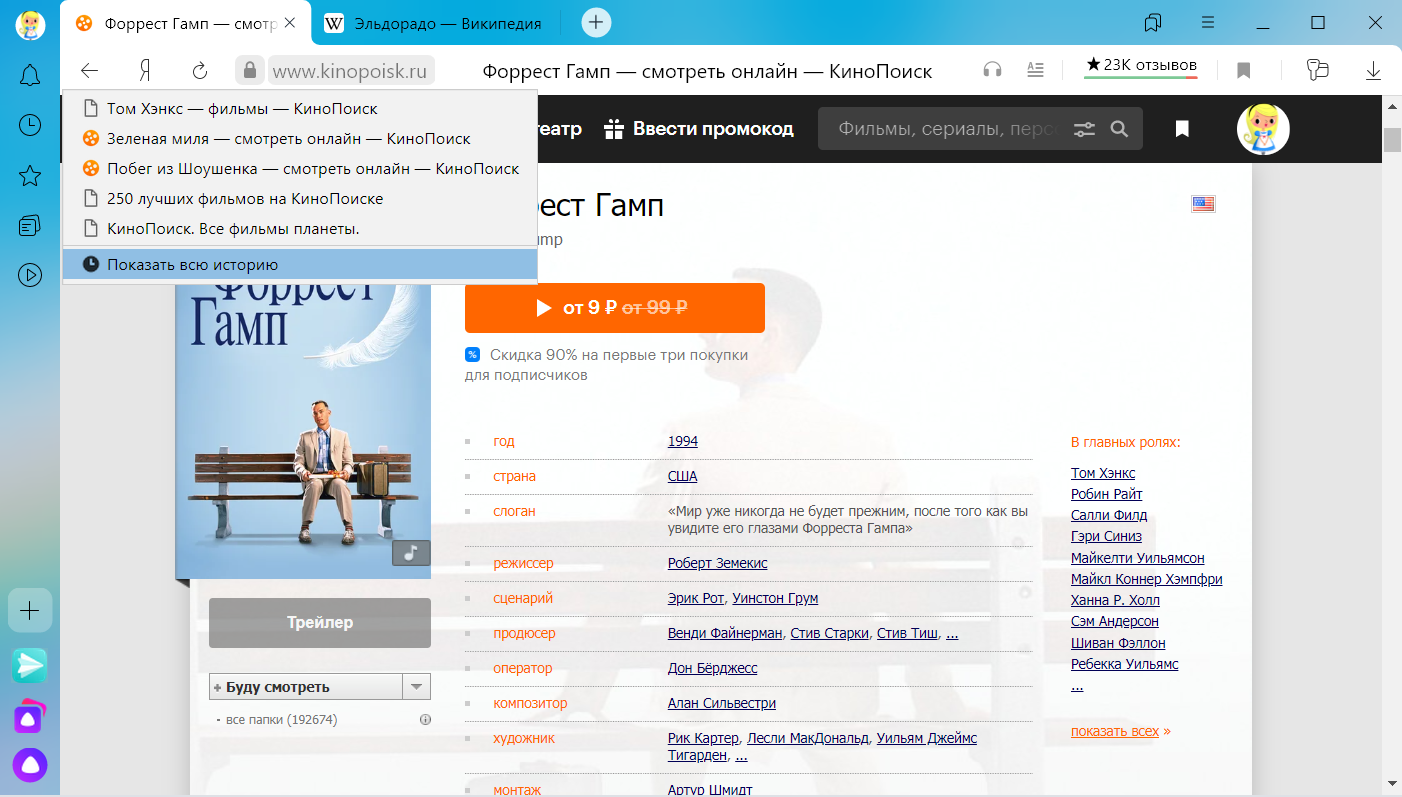Screen dimensions: 1402x797
Task: Open a new tab with plus
Action: [x=596, y=22]
